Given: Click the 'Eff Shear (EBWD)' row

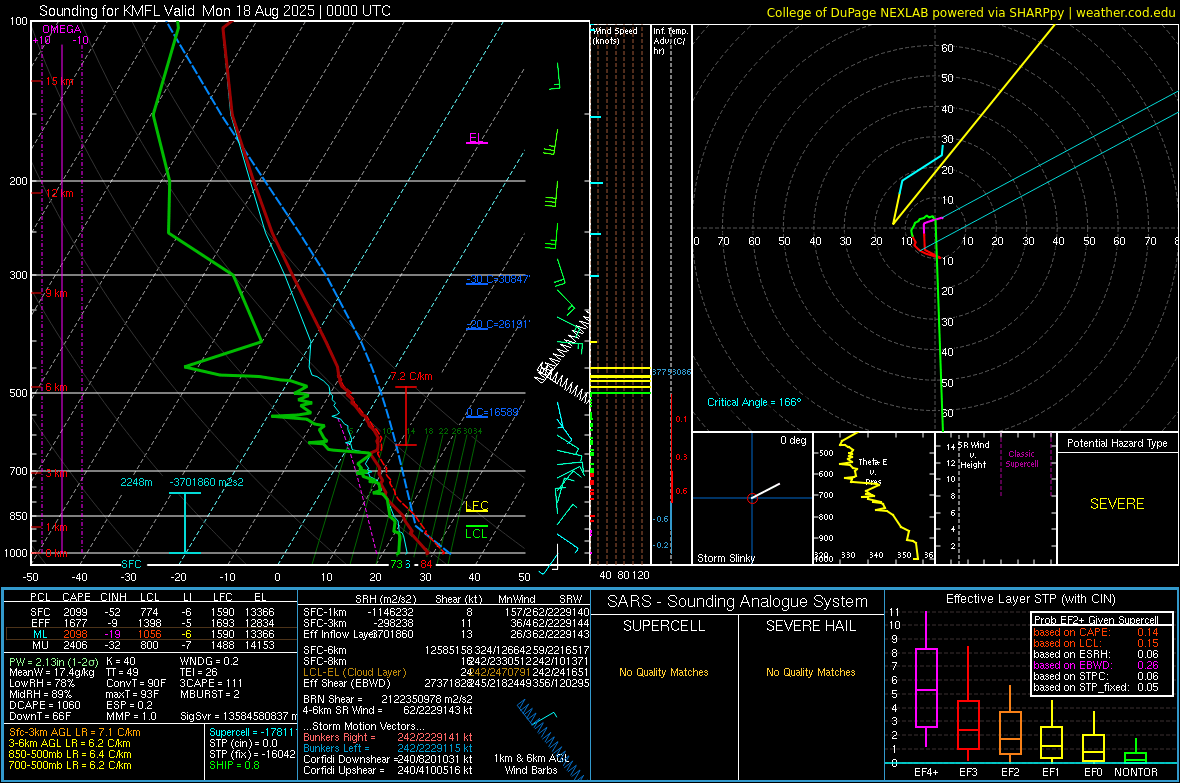Looking at the screenshot, I should pyautogui.click(x=444, y=683).
